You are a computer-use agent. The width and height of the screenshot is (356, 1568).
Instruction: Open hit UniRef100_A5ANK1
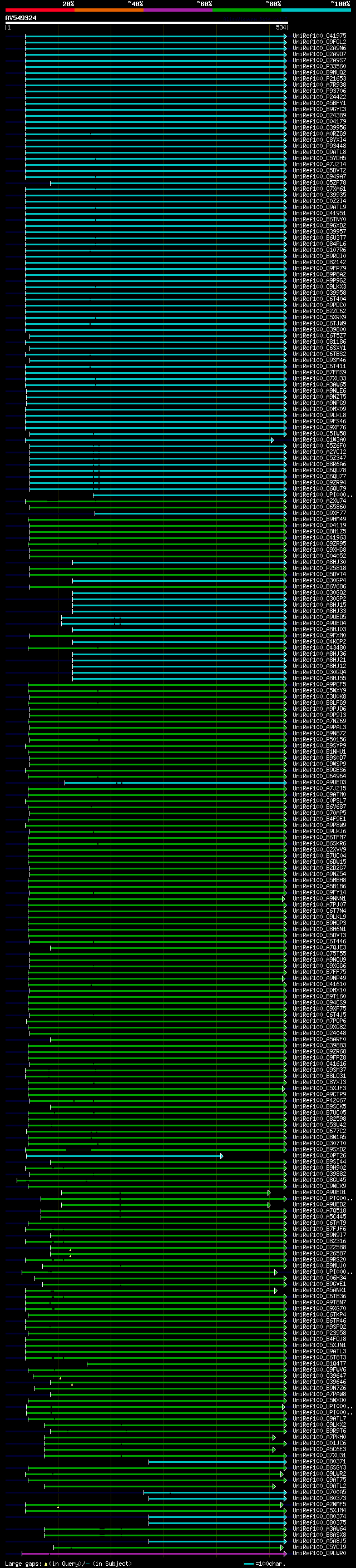click(x=319, y=1290)
